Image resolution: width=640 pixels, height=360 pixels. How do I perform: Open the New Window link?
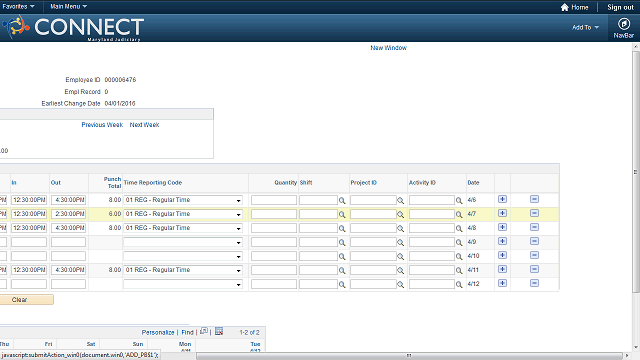(389, 48)
